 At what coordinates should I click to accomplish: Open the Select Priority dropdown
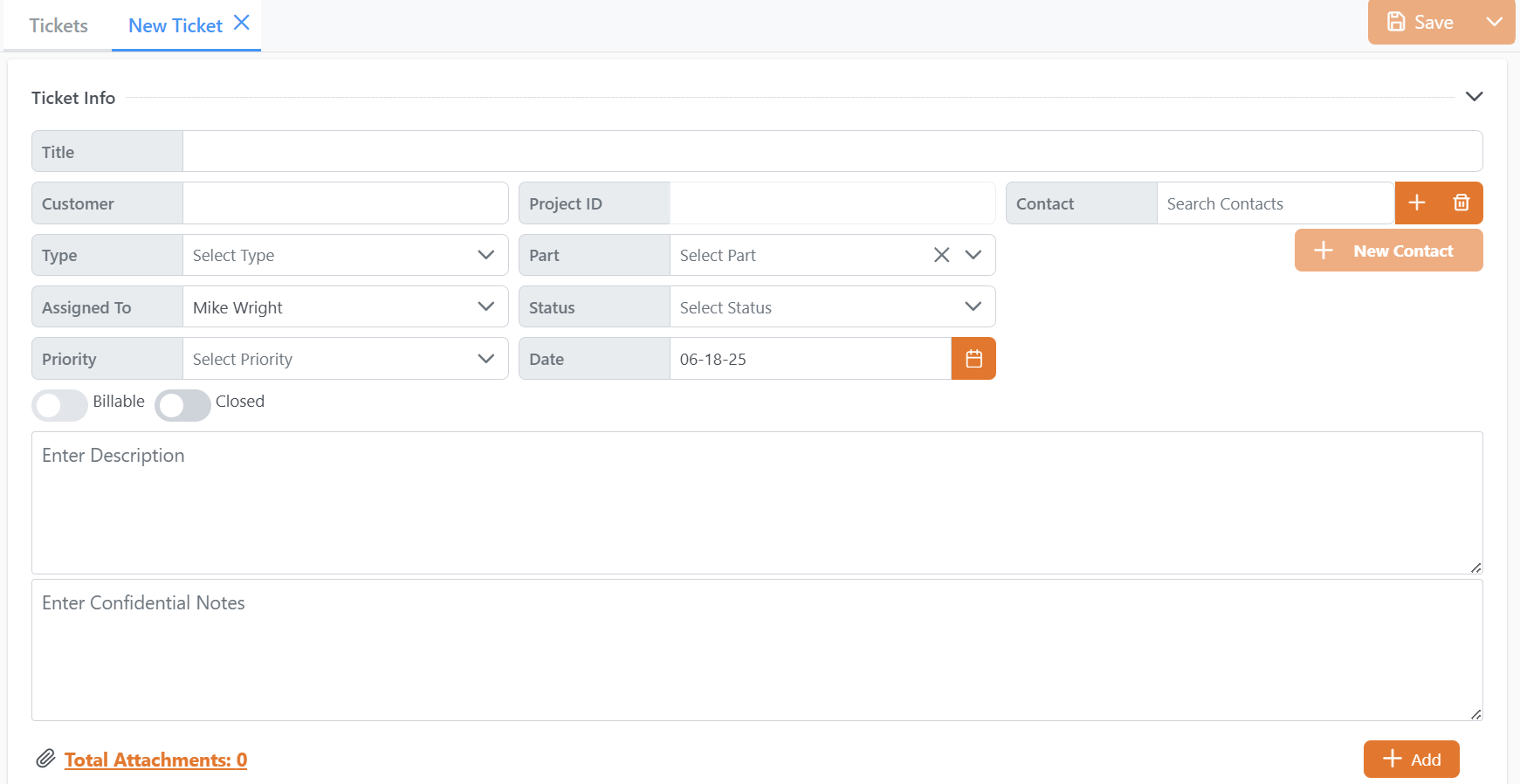pyautogui.click(x=345, y=359)
